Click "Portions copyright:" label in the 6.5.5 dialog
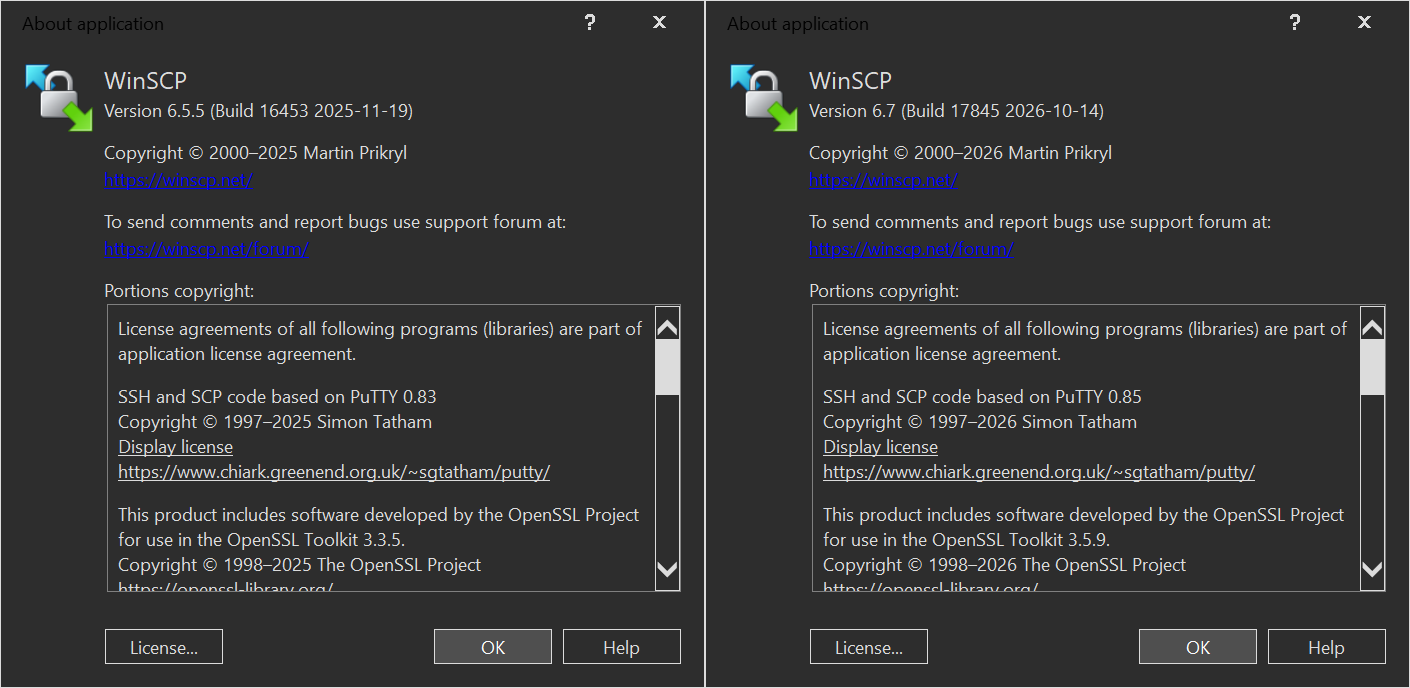The width and height of the screenshot is (1410, 688). [x=180, y=291]
